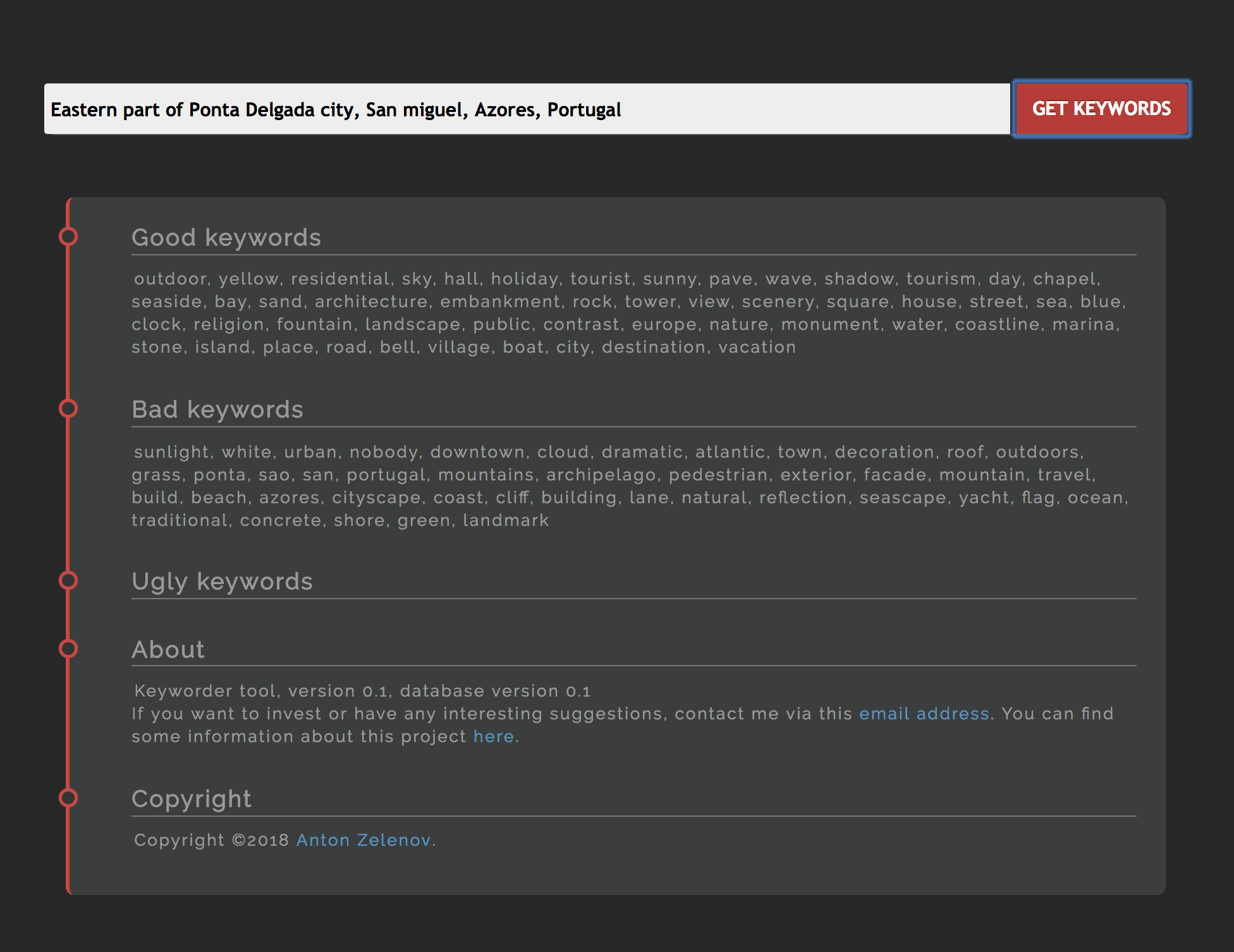Click the Copyright section heading
The width and height of the screenshot is (1234, 952).
pyautogui.click(x=192, y=799)
